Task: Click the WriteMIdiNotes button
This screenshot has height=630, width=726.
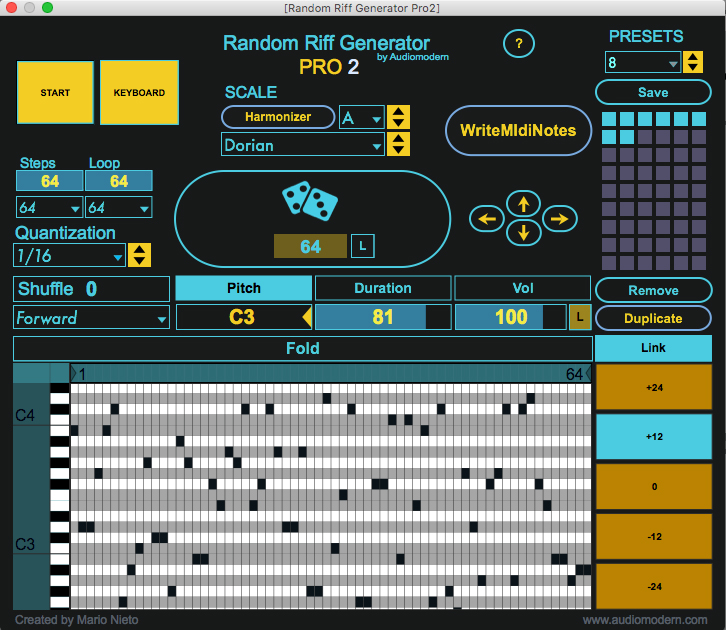Action: 518,131
